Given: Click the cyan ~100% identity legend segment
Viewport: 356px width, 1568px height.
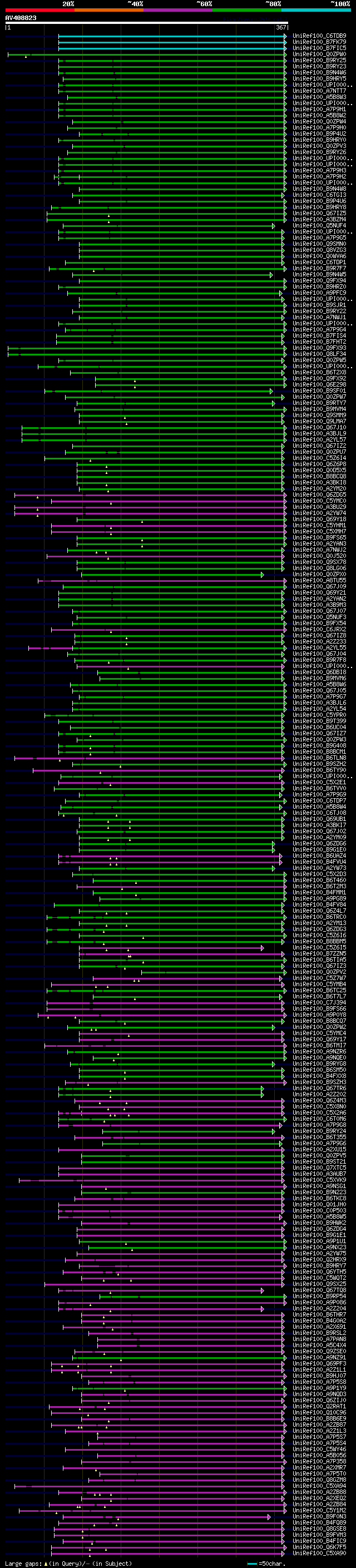Looking at the screenshot, I should pos(316,10).
